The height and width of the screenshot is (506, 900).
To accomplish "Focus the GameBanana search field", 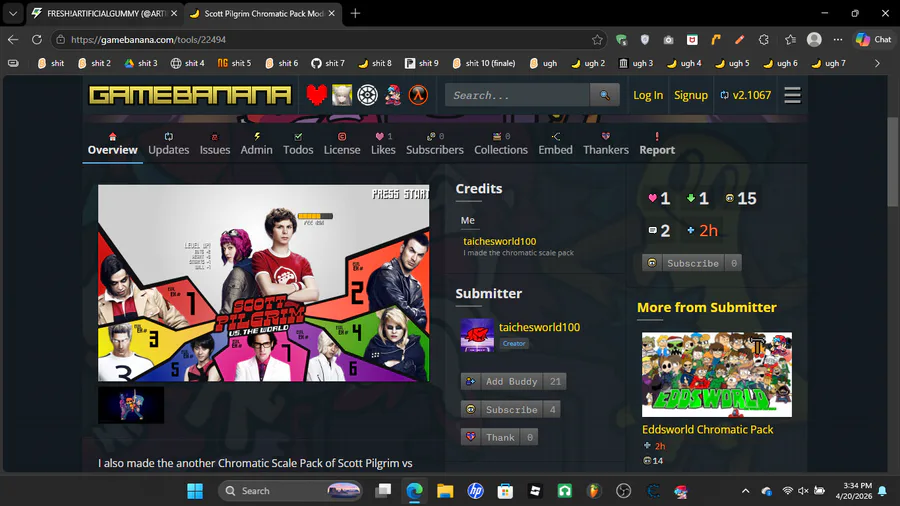I will point(517,95).
